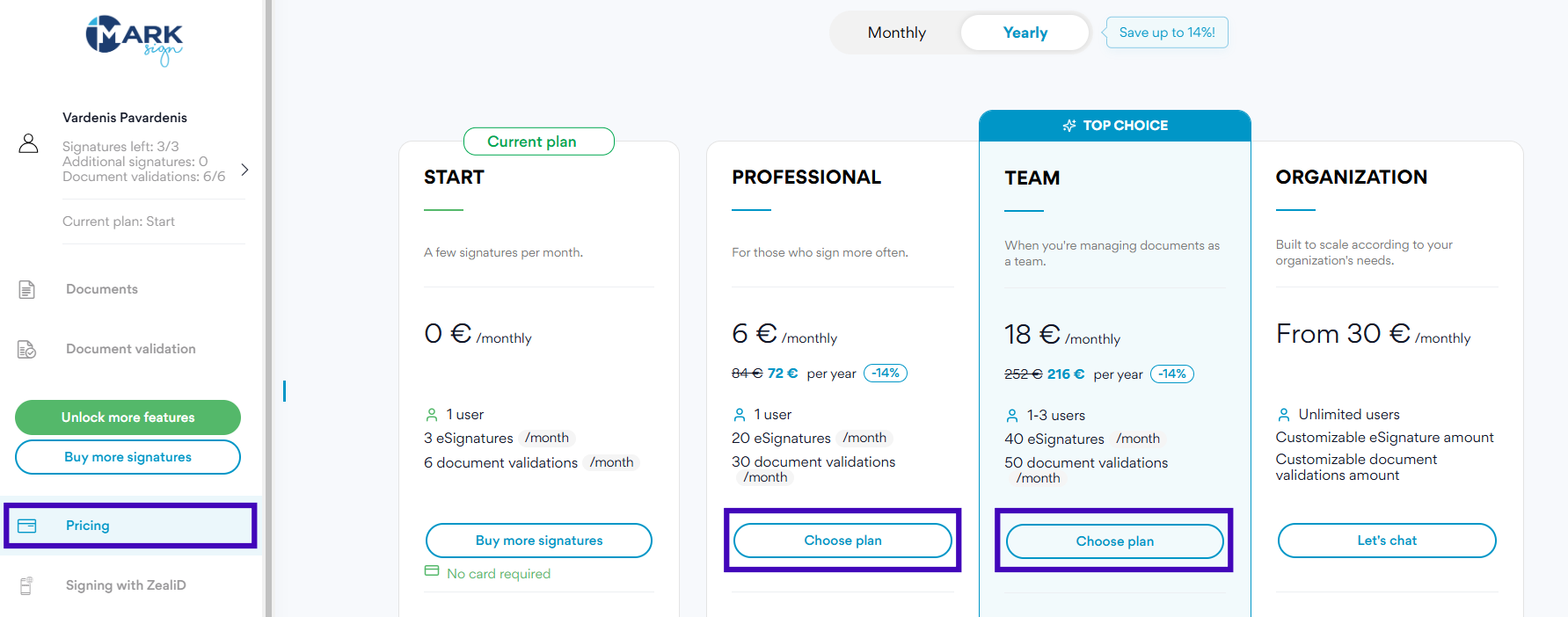This screenshot has height=617, width=1568.
Task: Open the Documents menu item
Action: tap(102, 289)
